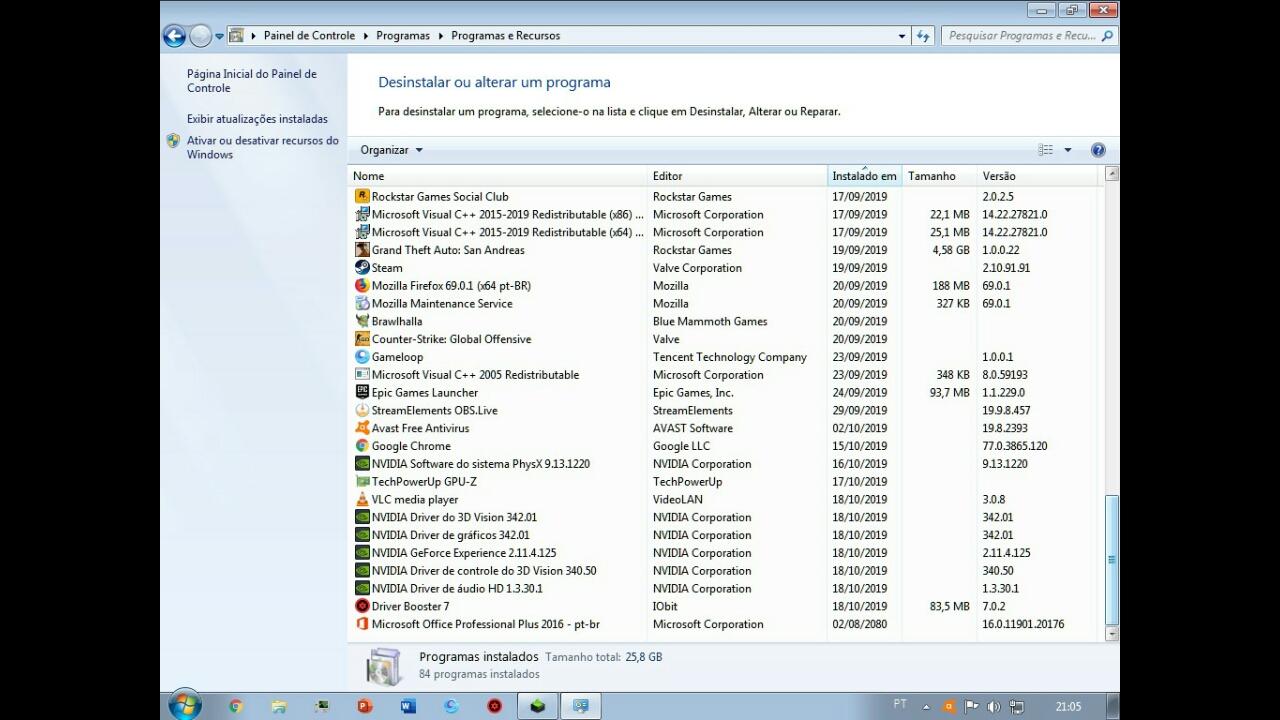Open Página Inicial do Painel de Controle
The image size is (1280, 720).
[252, 81]
